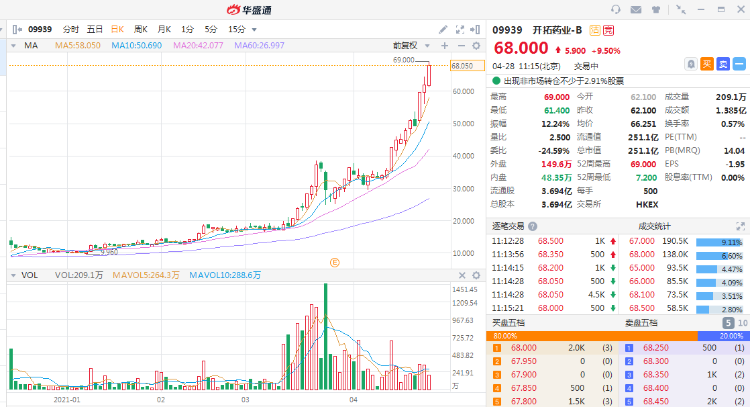
Task: Switch to 5分 minute chart
Action: 211,30
